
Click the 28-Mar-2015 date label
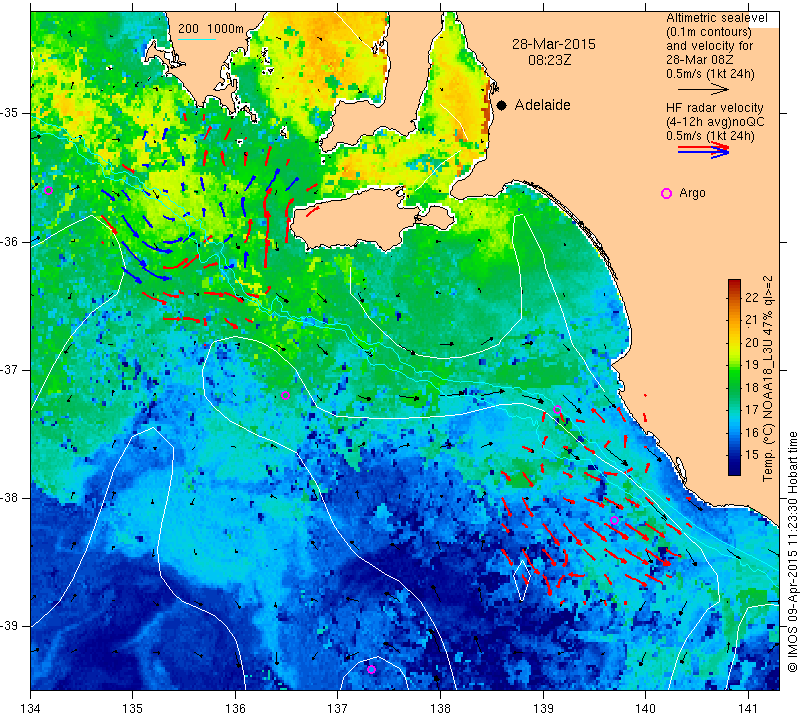pos(554,44)
